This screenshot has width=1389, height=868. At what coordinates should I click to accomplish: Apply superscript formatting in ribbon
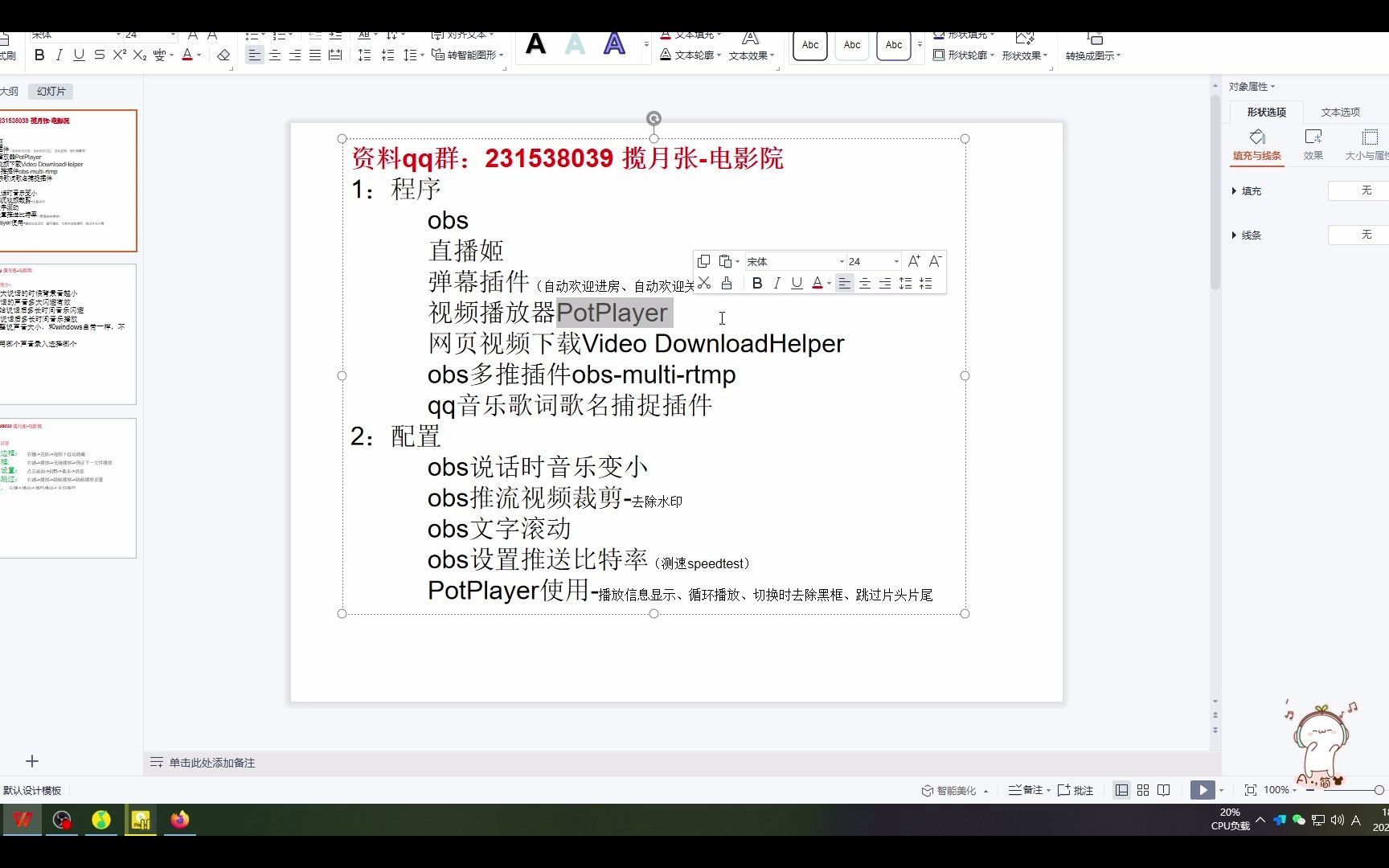(x=120, y=55)
